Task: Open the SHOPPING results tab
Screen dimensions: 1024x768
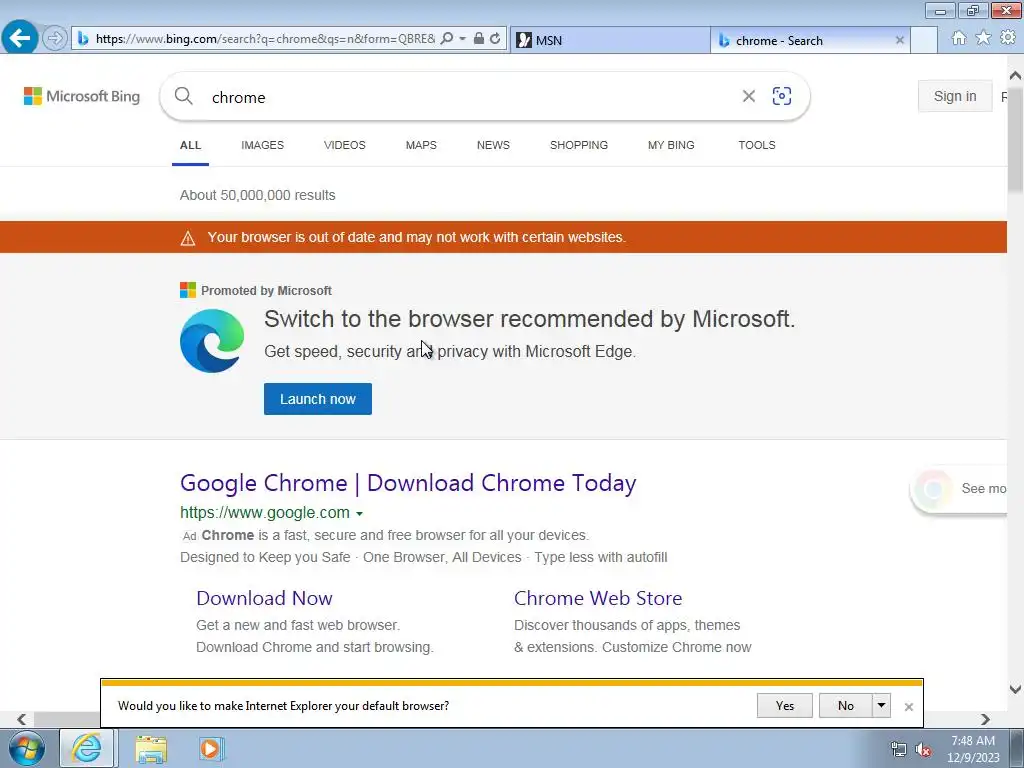Action: tap(579, 145)
